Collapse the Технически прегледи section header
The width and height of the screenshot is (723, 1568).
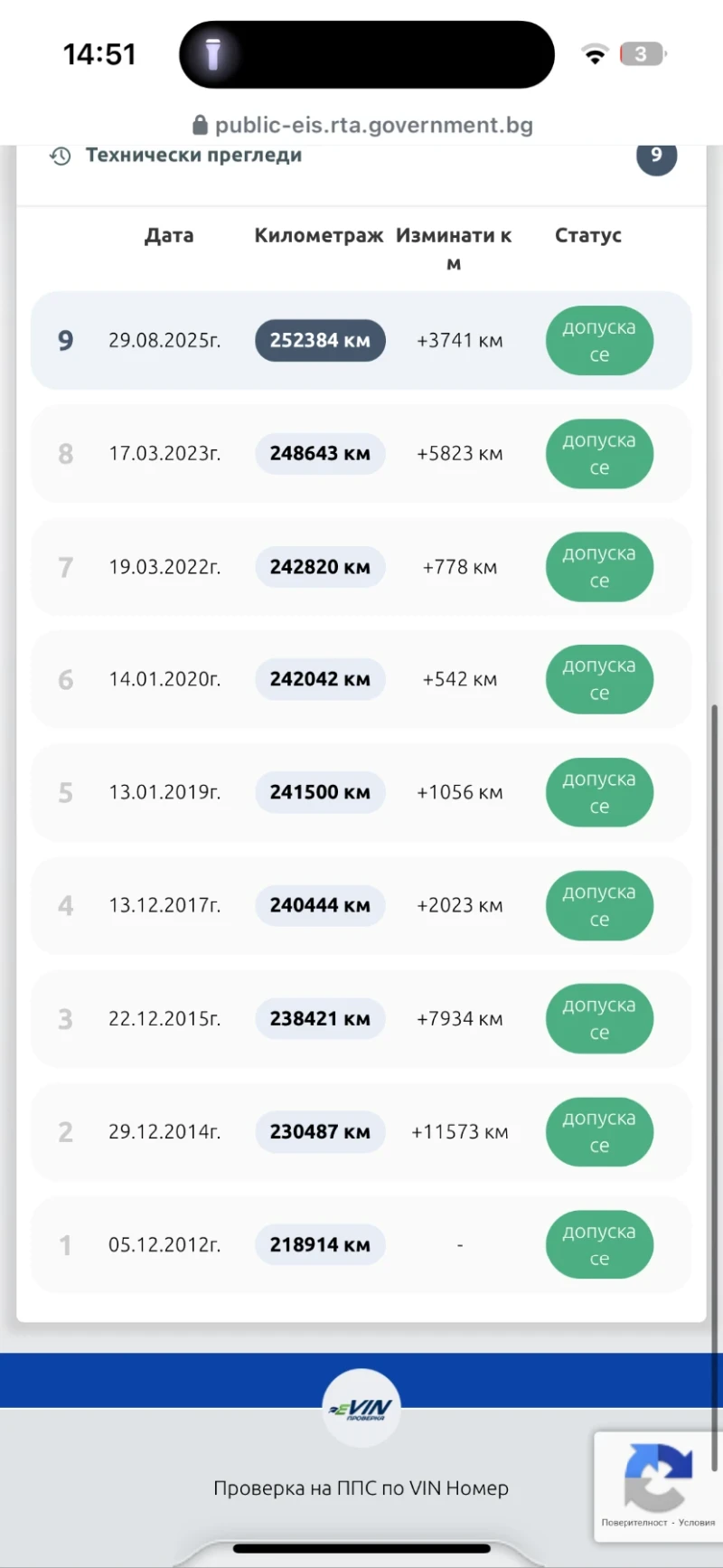193,156
